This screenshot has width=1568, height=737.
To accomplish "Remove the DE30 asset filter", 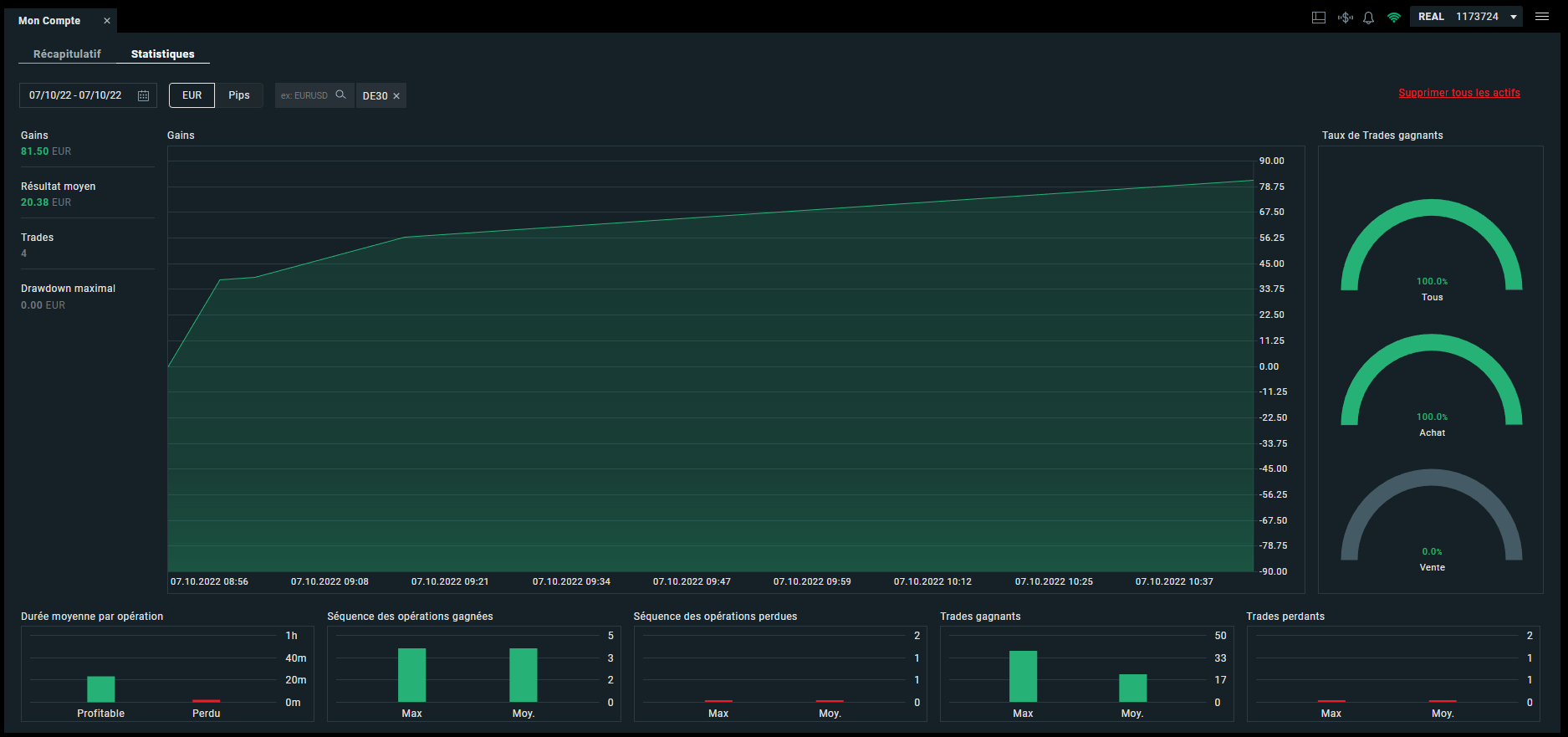I will (x=396, y=96).
